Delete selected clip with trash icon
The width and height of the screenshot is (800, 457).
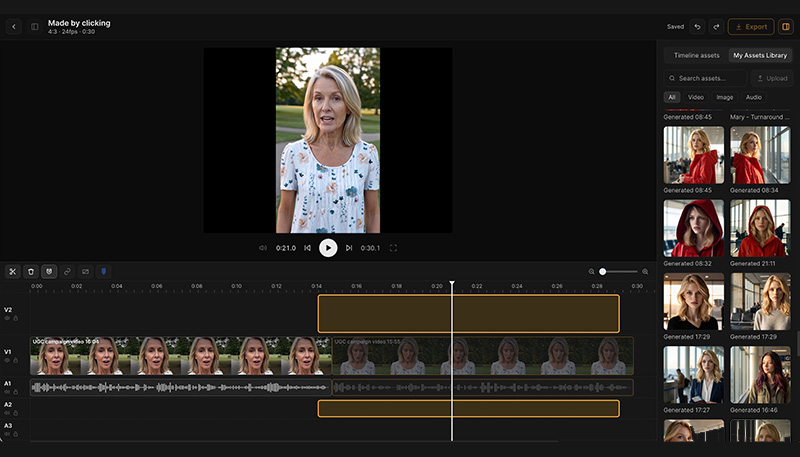pos(31,271)
